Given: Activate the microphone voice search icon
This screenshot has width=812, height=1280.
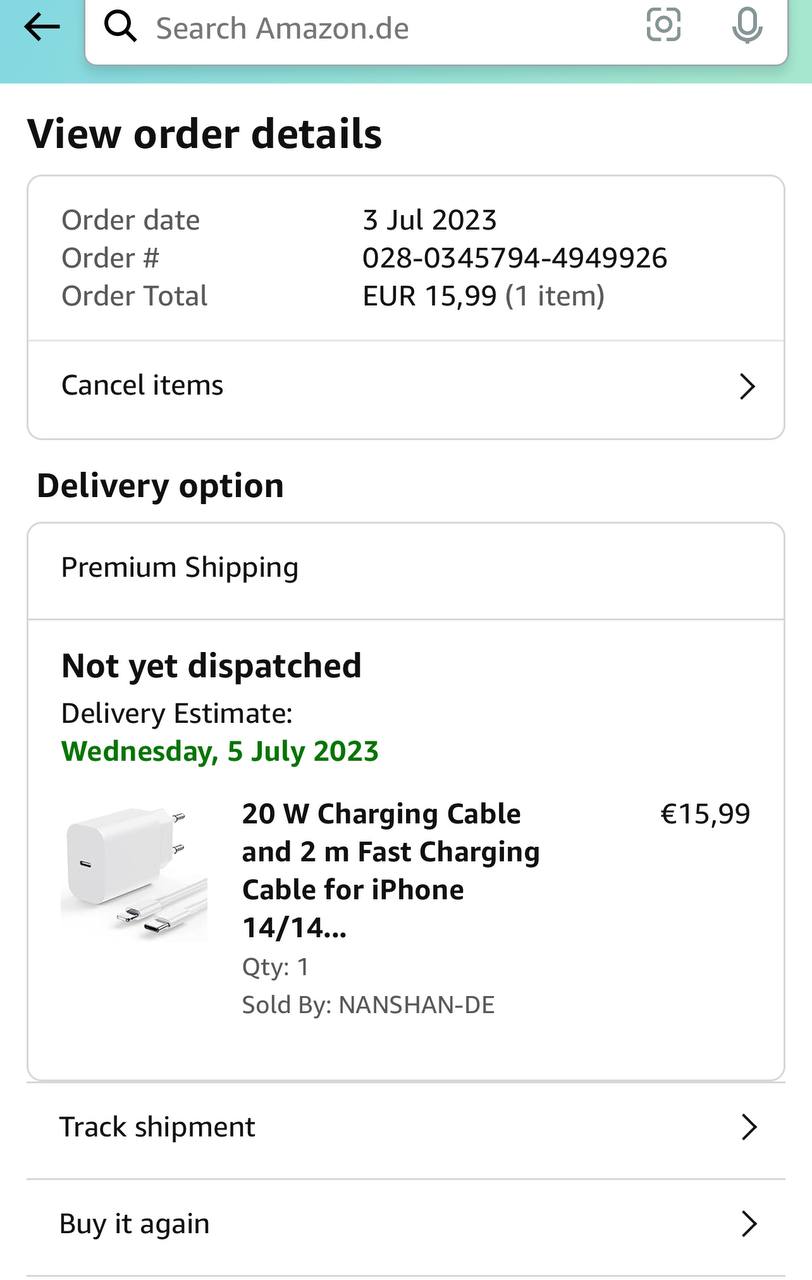Looking at the screenshot, I should (x=746, y=25).
